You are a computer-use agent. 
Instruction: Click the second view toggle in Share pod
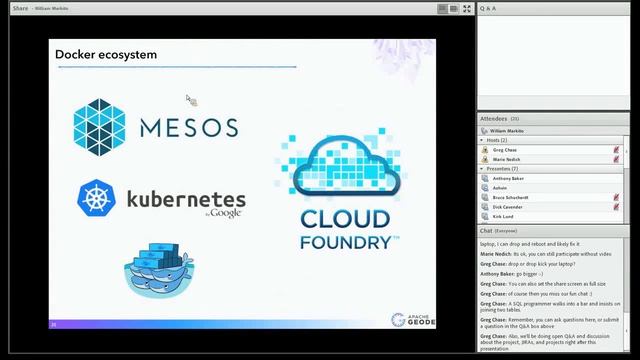pyautogui.click(x=453, y=9)
